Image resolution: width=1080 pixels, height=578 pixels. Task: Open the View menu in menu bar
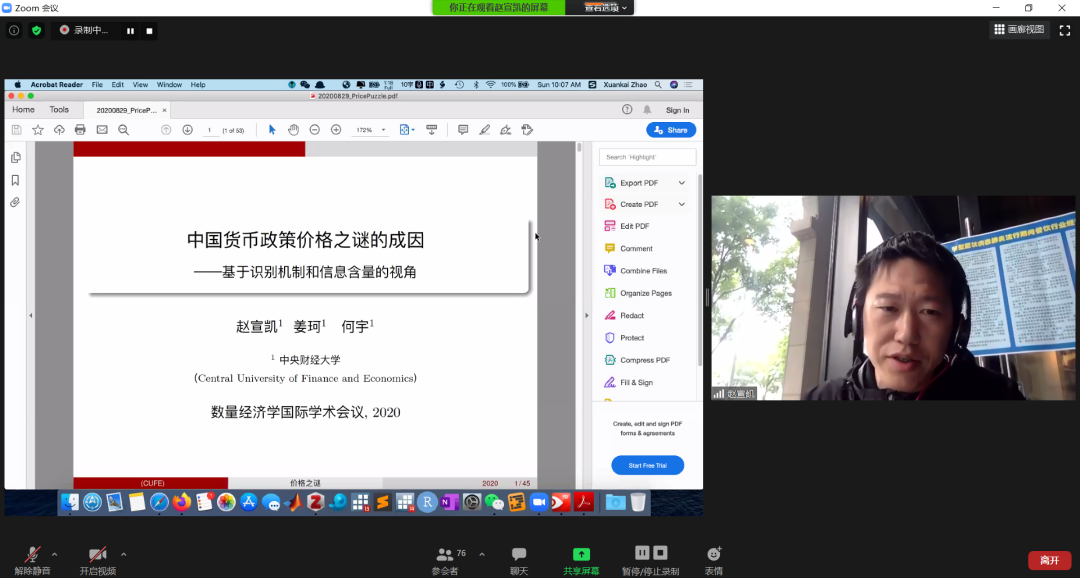point(141,85)
